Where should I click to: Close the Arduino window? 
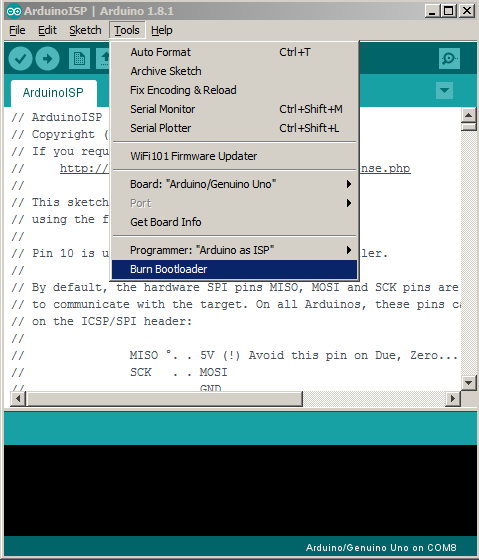click(467, 11)
